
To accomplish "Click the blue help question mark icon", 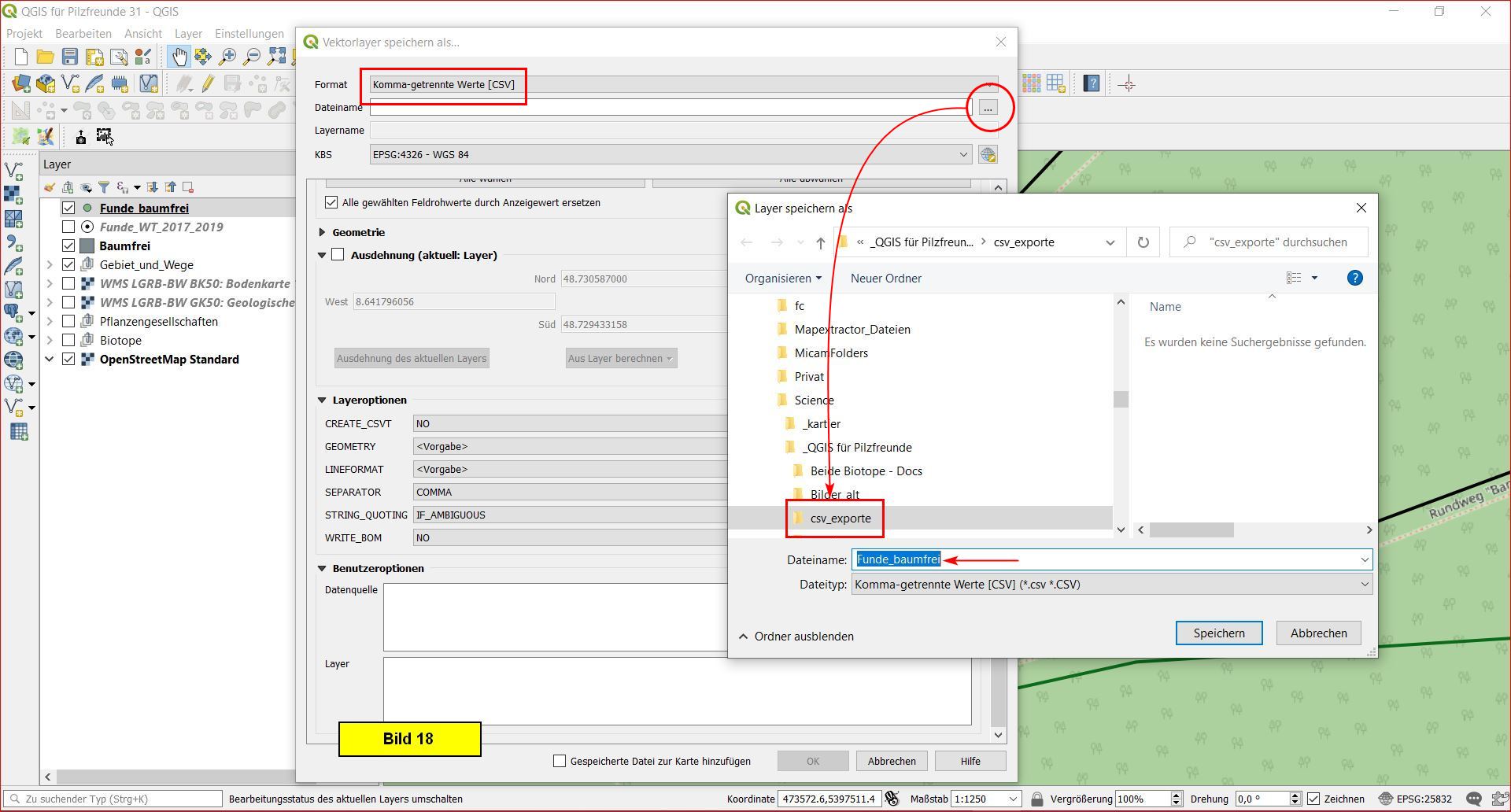I will tap(1354, 278).
